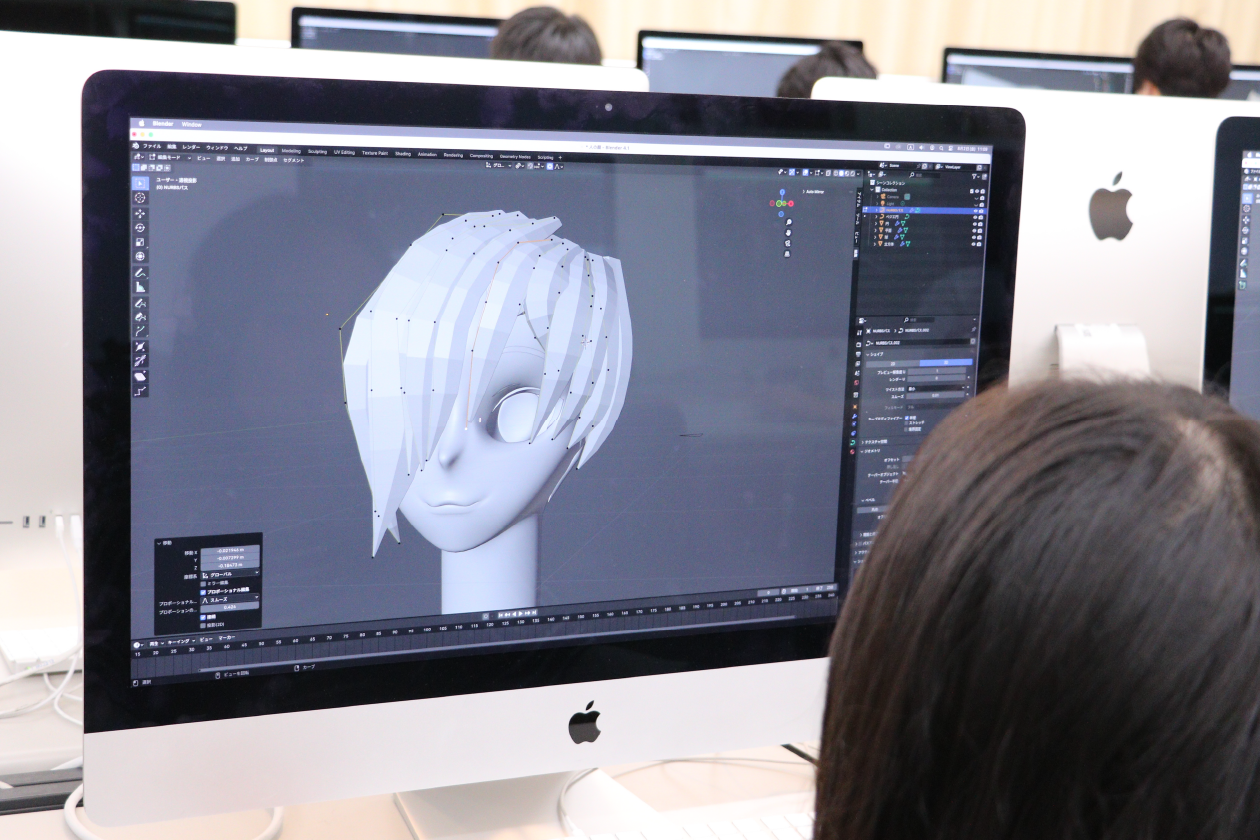1260x840 pixels.
Task: Pick the Move tool in the toolbar
Action: 140,214
